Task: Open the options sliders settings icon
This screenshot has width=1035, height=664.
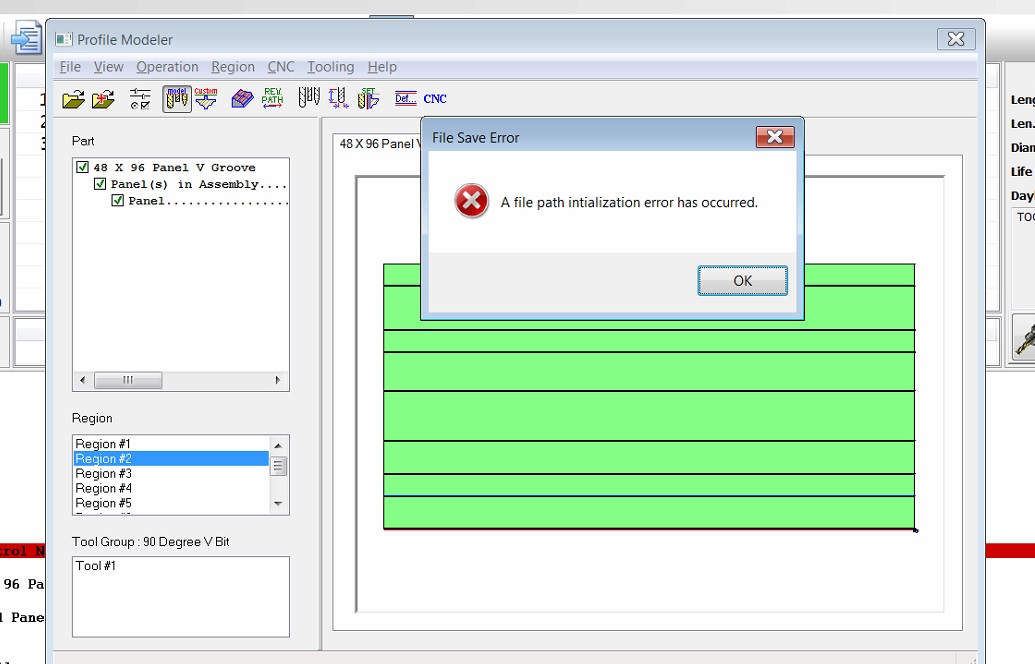Action: pos(140,99)
